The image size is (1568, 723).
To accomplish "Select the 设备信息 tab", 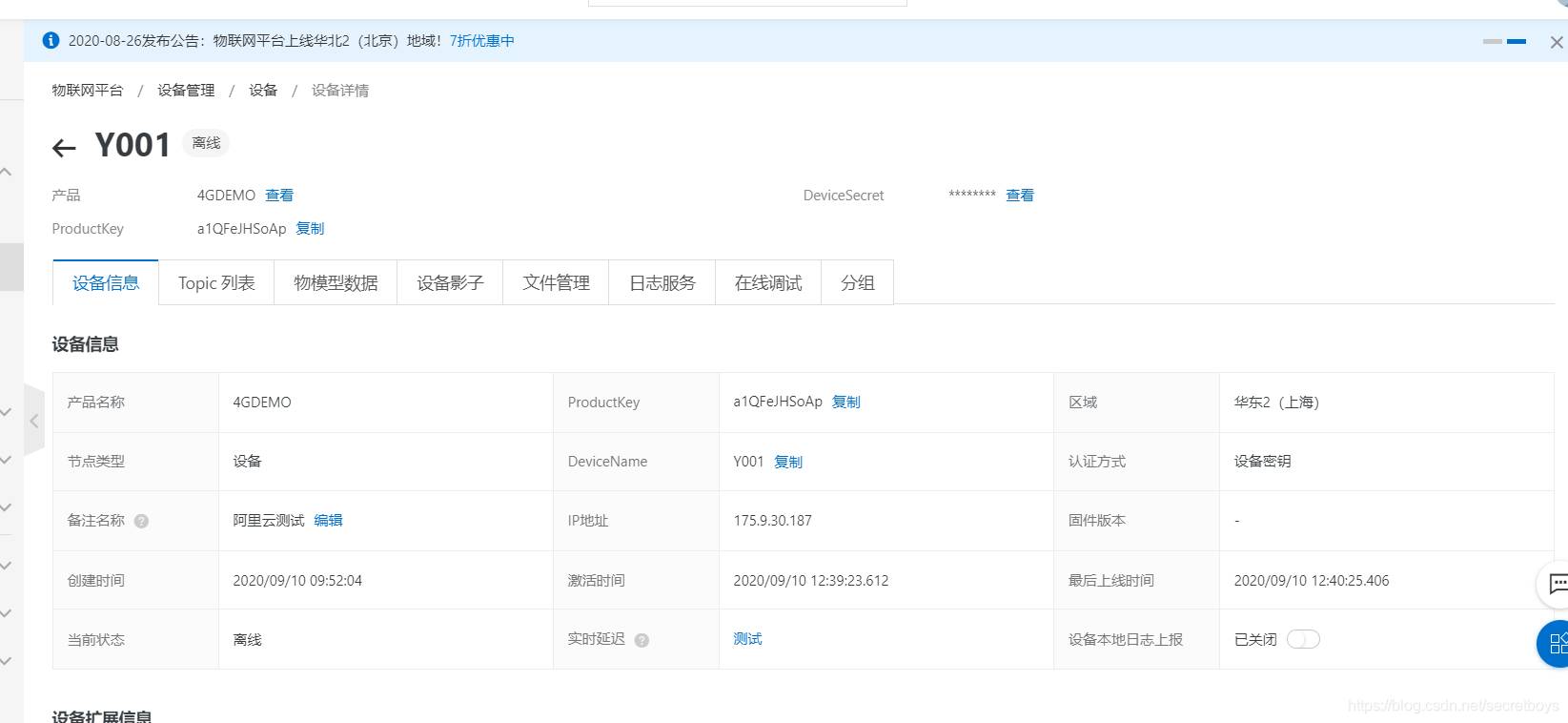I will click(106, 282).
